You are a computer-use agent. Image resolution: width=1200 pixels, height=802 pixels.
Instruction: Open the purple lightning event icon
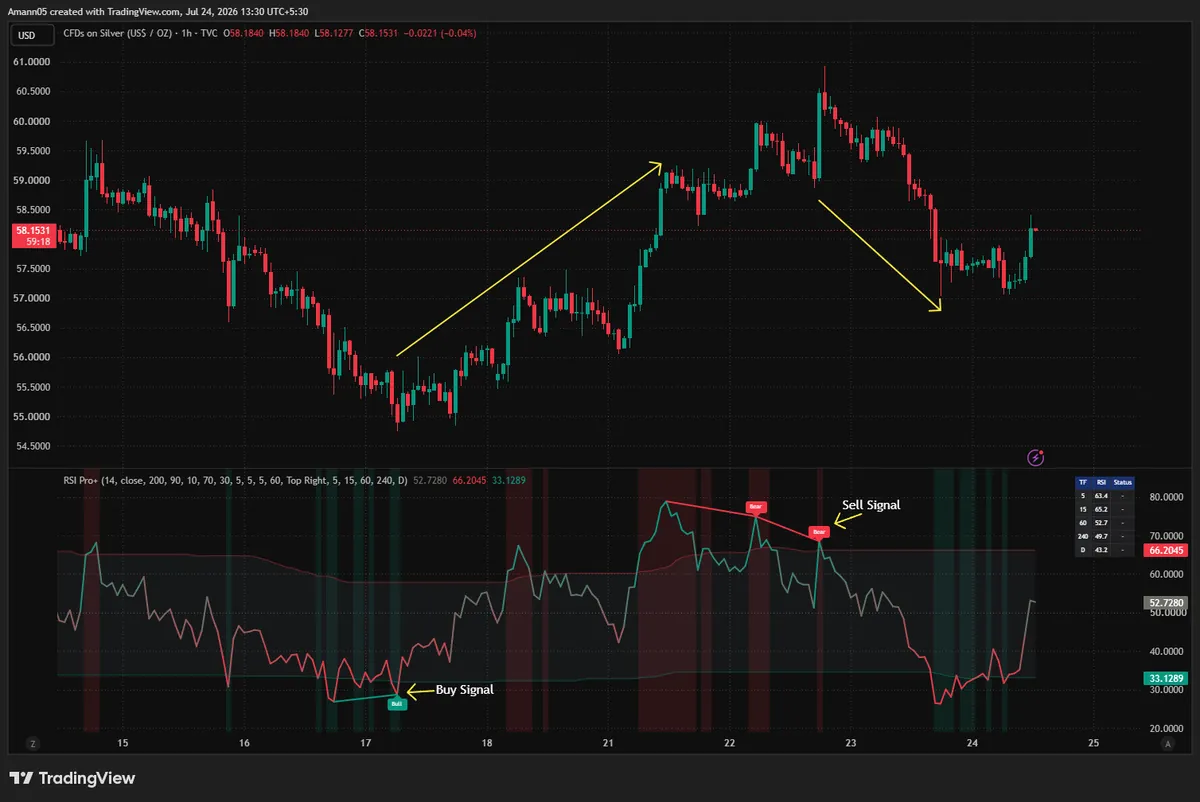(x=1037, y=457)
